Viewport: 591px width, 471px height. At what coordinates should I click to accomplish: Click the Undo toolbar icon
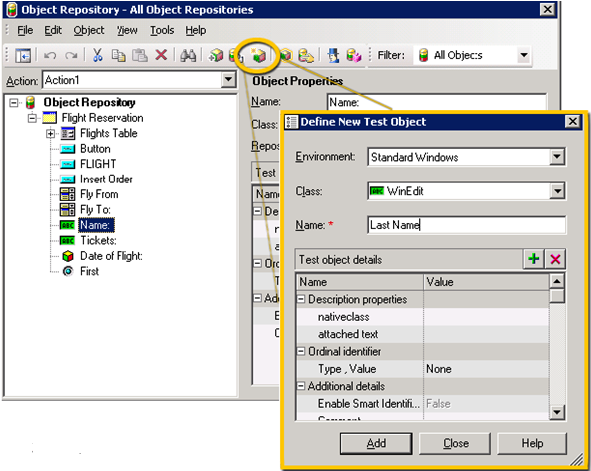tap(50, 56)
